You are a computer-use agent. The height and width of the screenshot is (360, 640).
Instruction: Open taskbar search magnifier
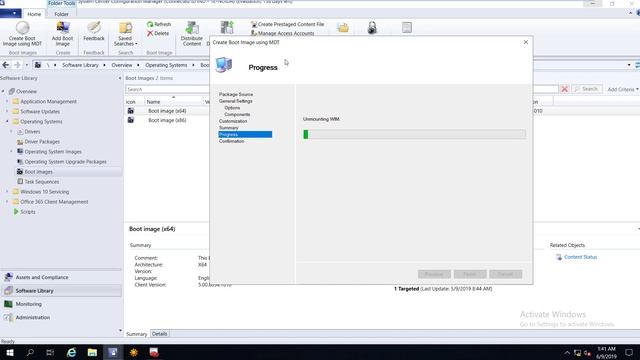tap(30, 352)
